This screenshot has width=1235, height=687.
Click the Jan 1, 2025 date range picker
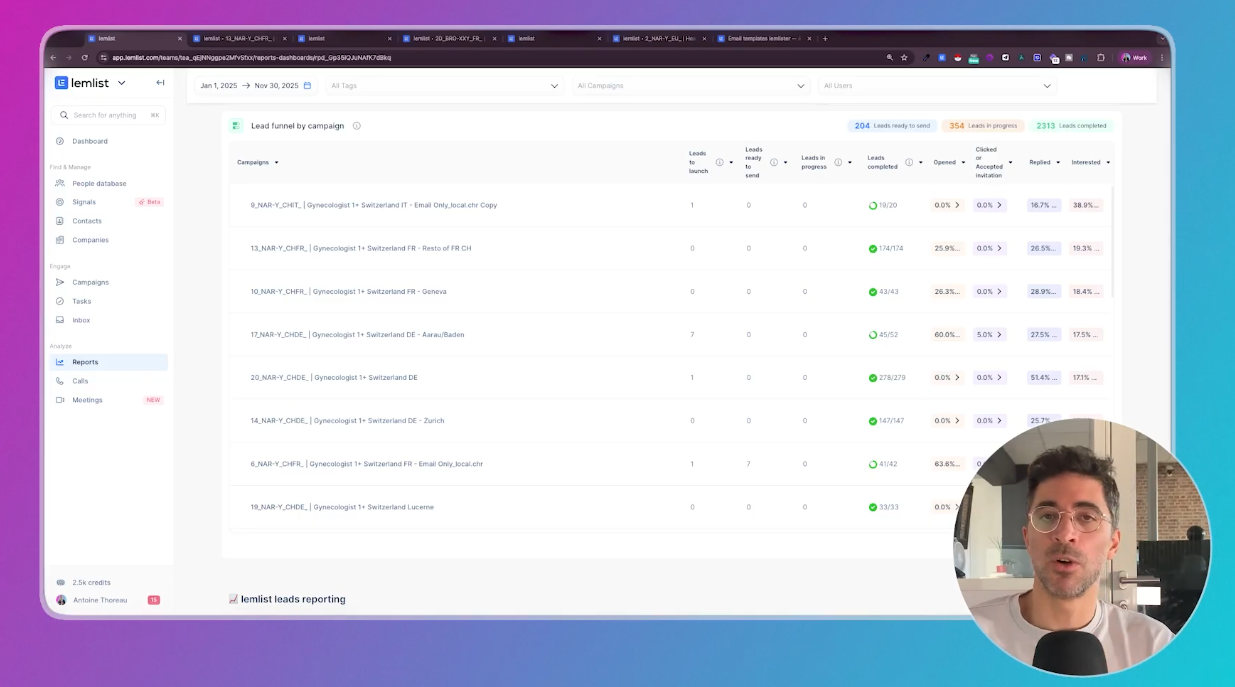tap(256, 86)
